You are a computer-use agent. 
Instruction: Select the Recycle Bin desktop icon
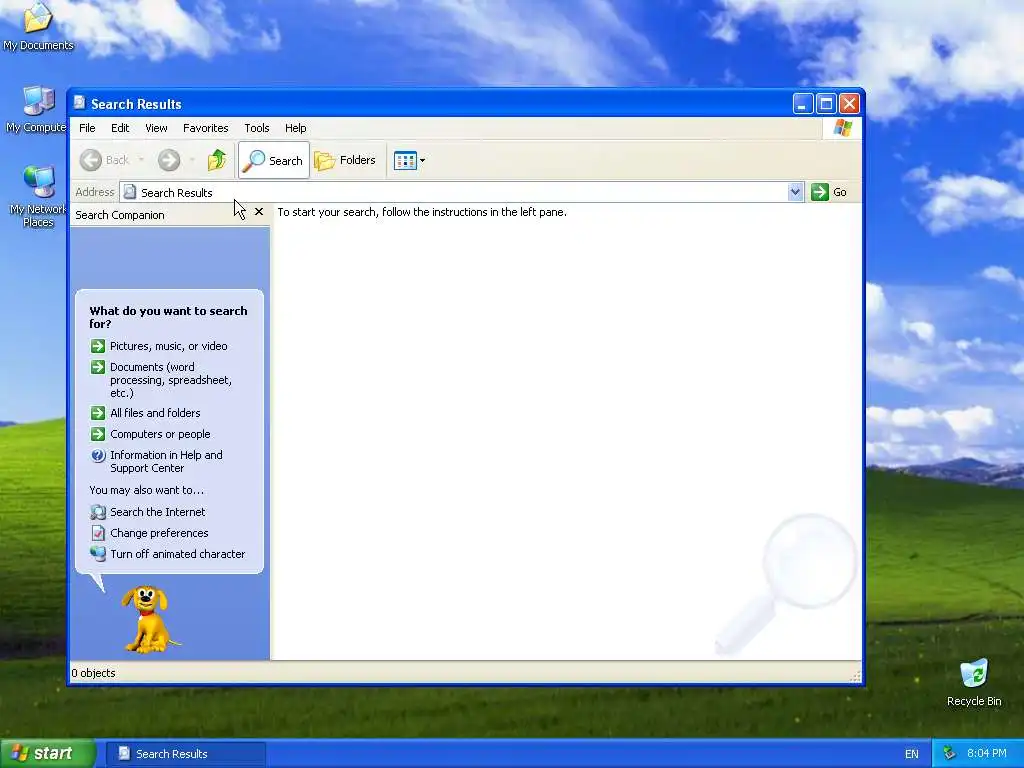tap(974, 682)
